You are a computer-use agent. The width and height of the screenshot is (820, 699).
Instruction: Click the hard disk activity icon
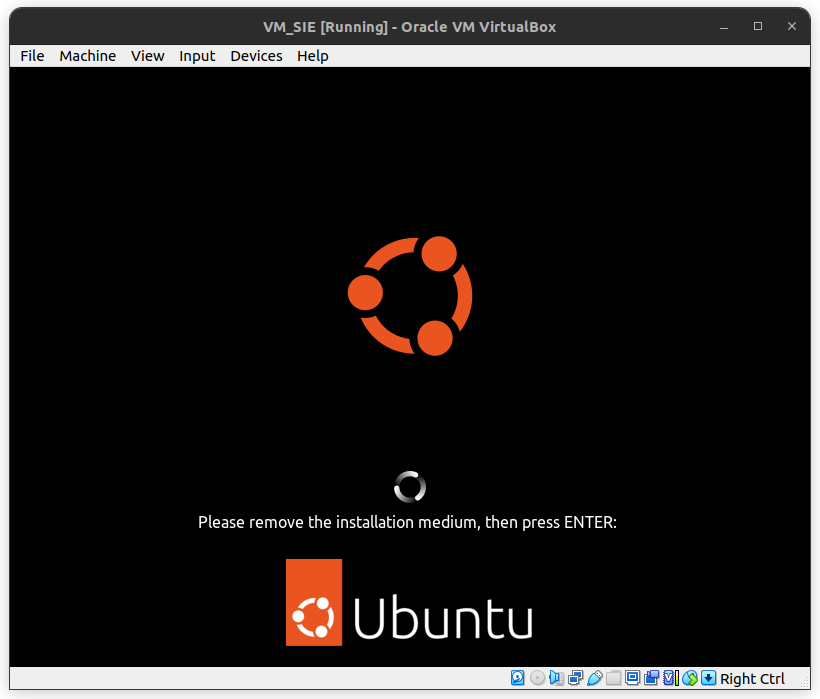pos(518,678)
